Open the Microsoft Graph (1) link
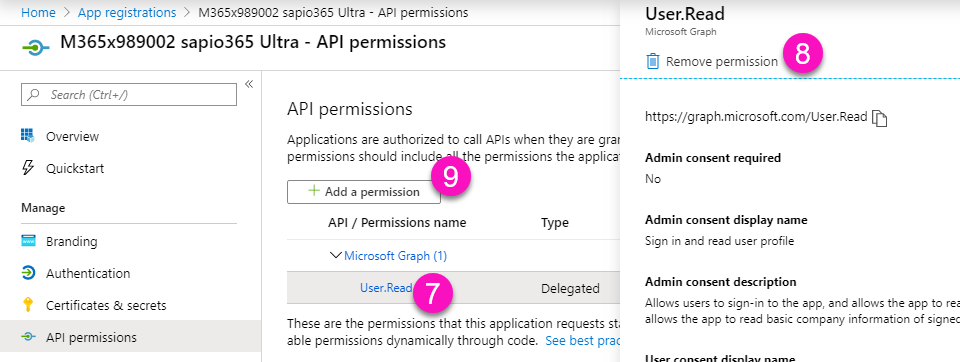The image size is (960, 362). [396, 255]
